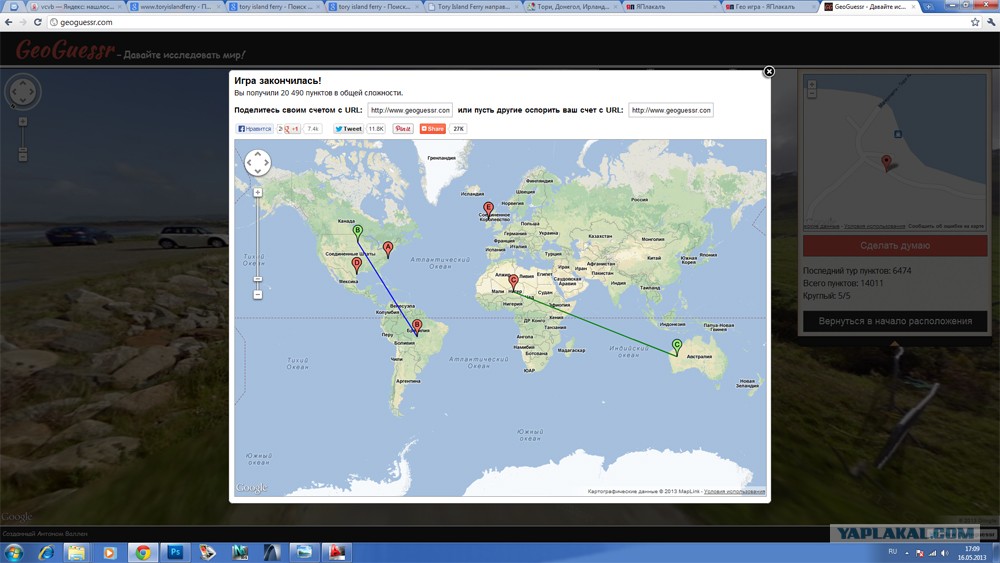
Task: Click the GeoGuessr logo in header
Action: [65, 50]
